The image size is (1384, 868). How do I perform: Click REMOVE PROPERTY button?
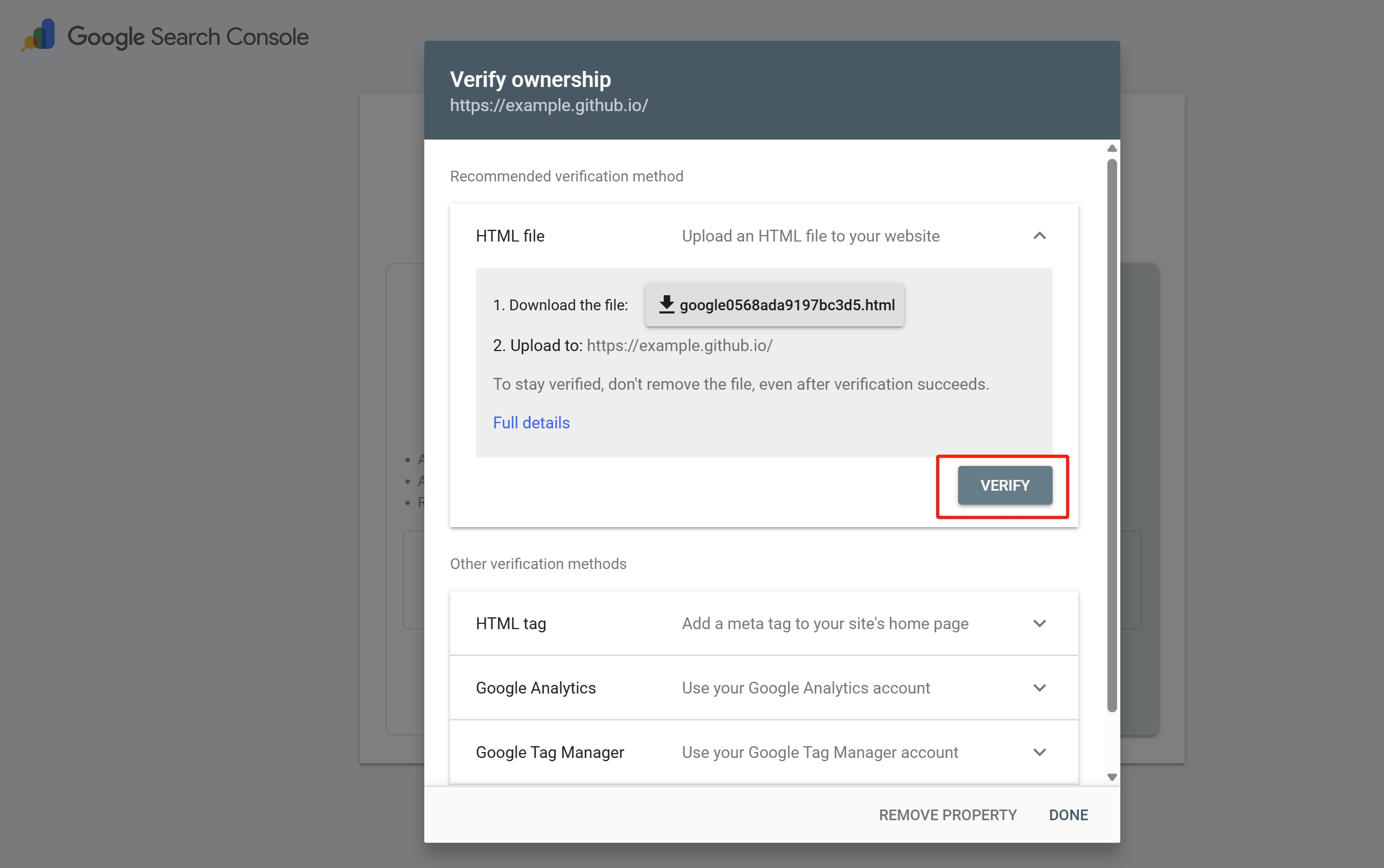click(947, 815)
